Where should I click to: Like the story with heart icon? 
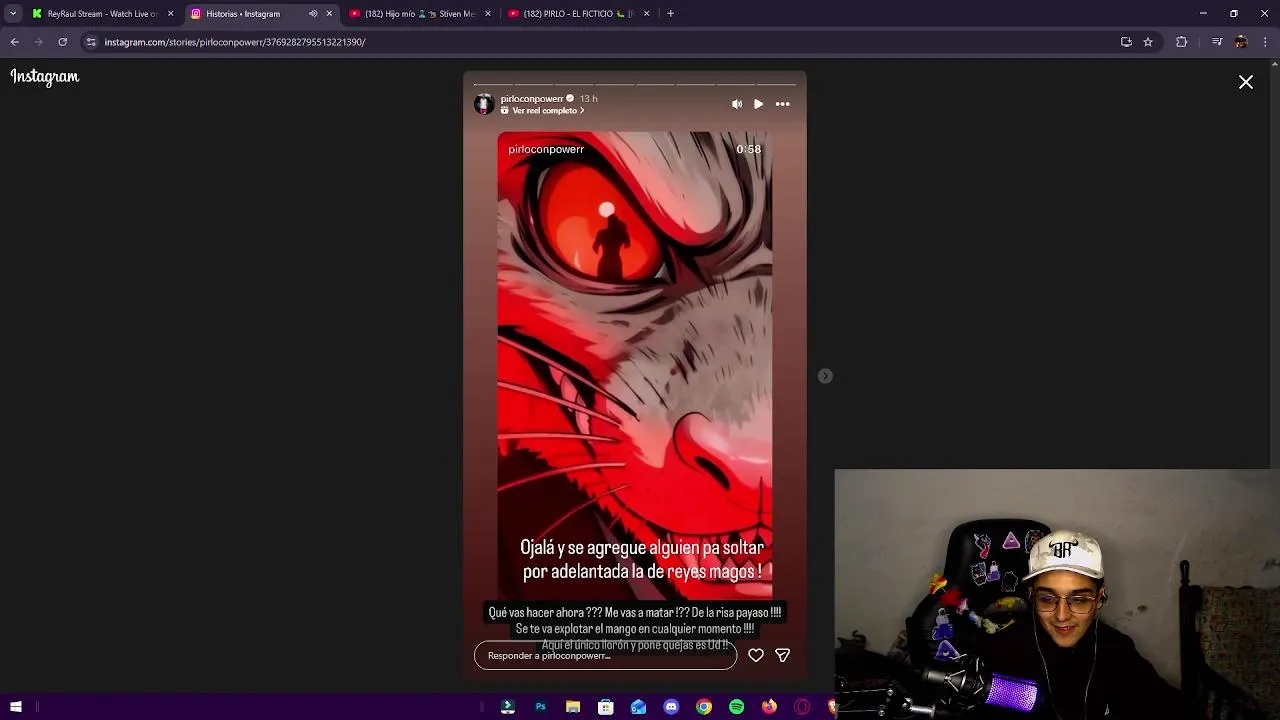756,655
